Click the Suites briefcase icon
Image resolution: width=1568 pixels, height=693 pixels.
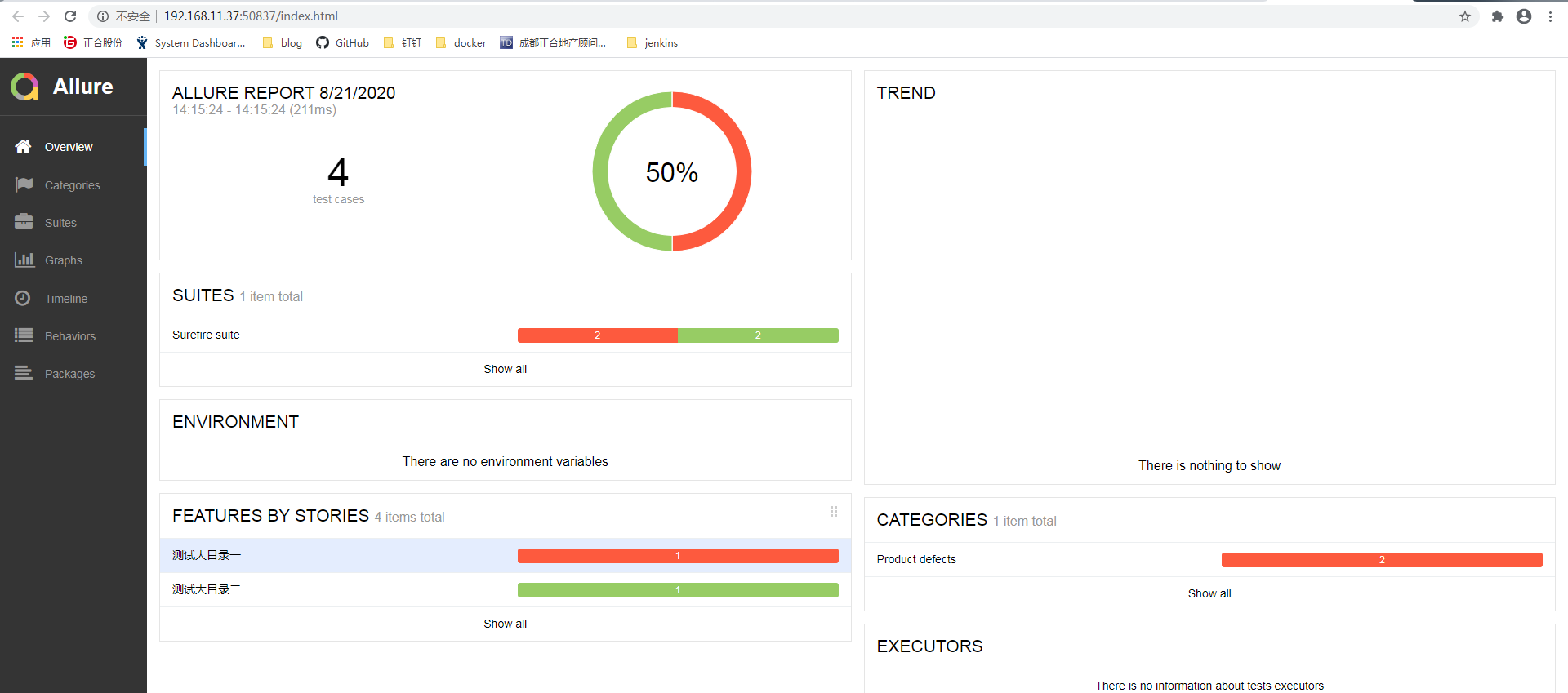(24, 222)
